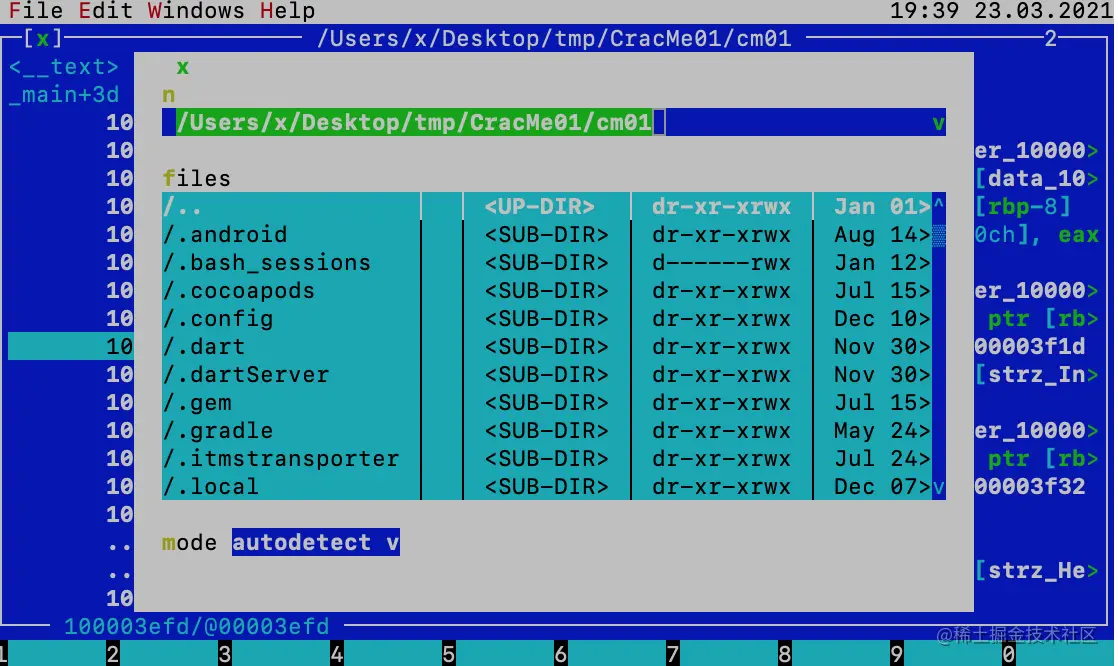Screen dimensions: 1118x666
Task: Click the 00003f1d address in the disassembly
Action: (1030, 347)
